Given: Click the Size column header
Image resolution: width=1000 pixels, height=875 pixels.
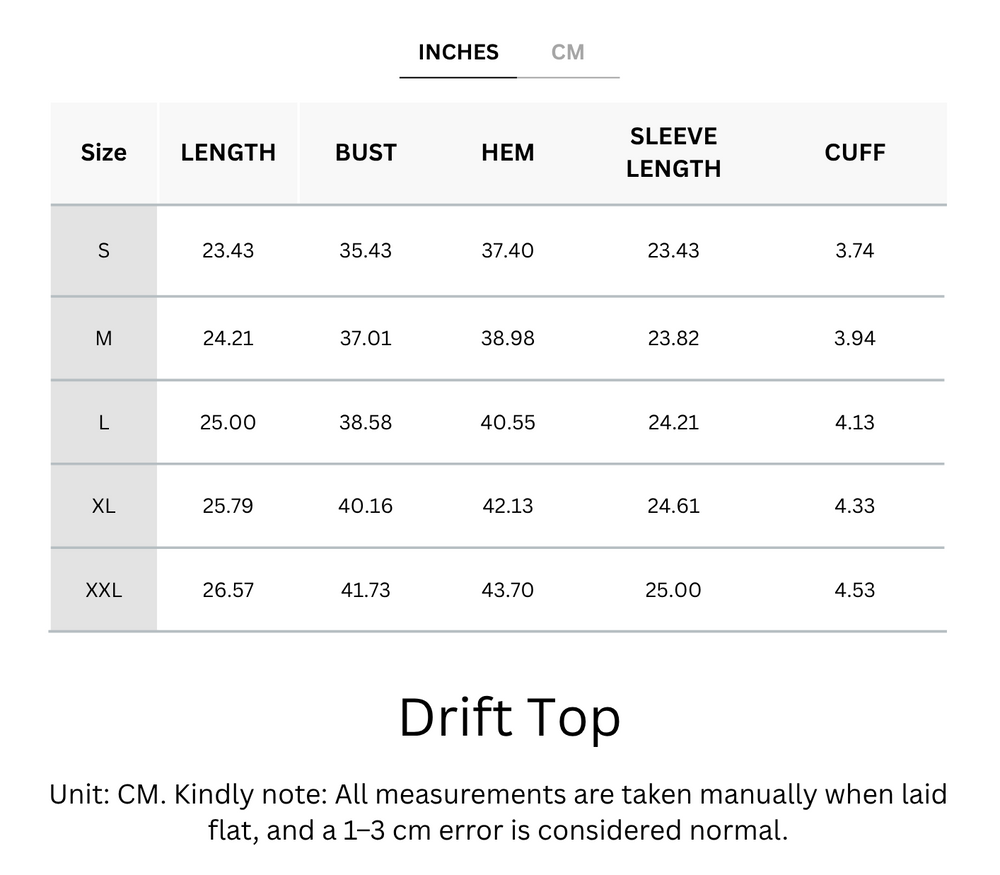Looking at the screenshot, I should click(103, 152).
